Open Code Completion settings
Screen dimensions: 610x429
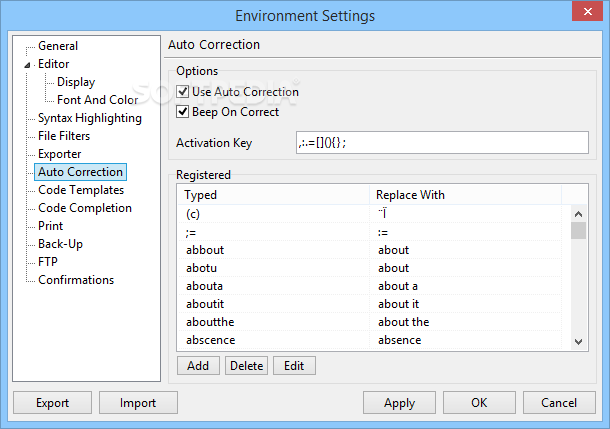coord(85,208)
